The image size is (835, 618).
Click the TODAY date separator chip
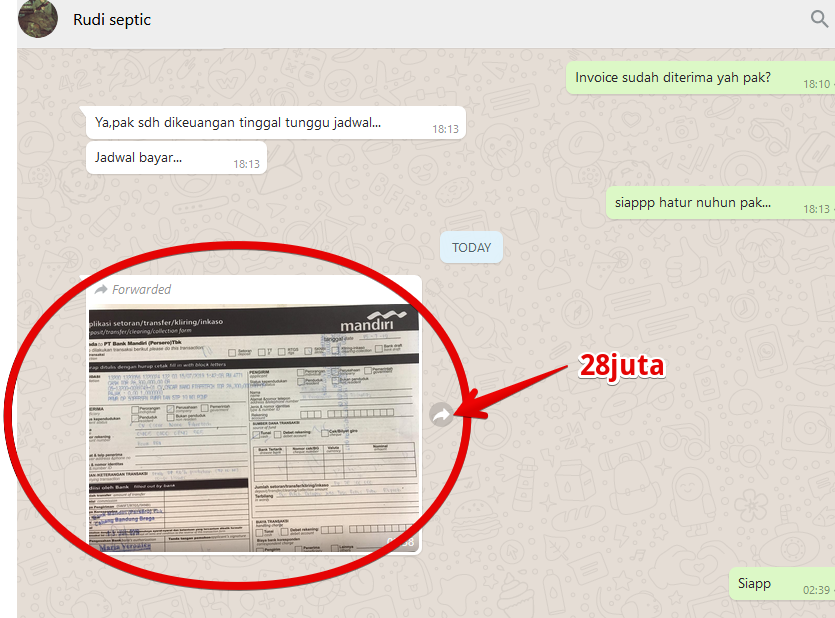click(x=471, y=247)
